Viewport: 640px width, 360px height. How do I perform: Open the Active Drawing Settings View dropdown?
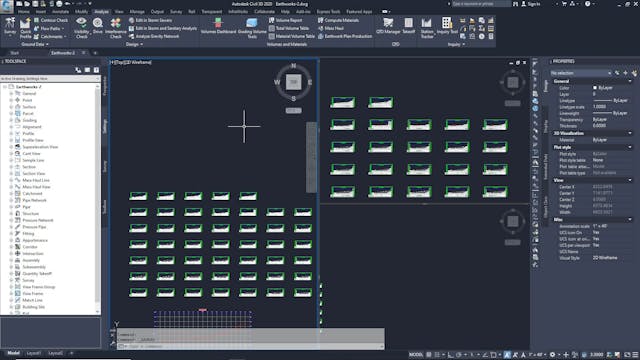[x=50, y=78]
